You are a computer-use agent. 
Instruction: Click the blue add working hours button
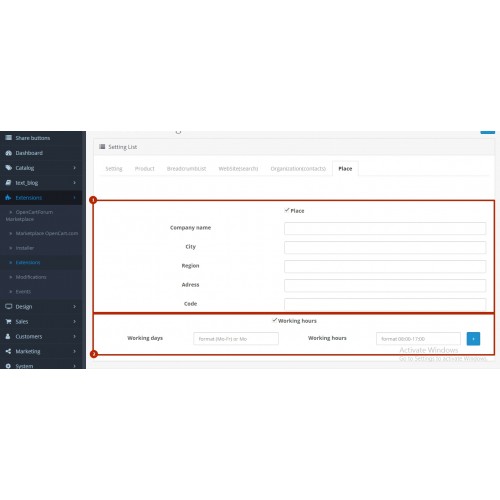(x=473, y=339)
